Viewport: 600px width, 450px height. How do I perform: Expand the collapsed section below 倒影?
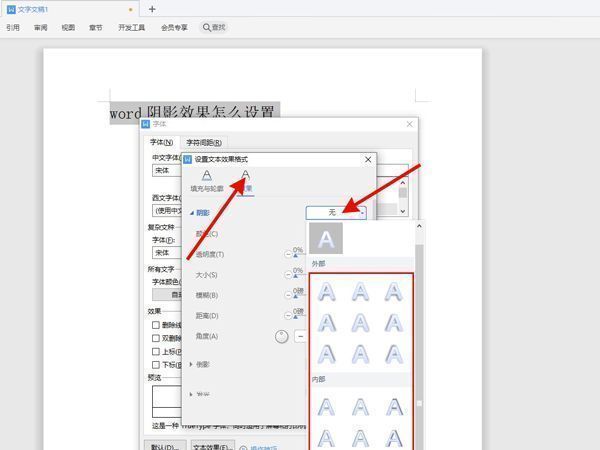191,394
